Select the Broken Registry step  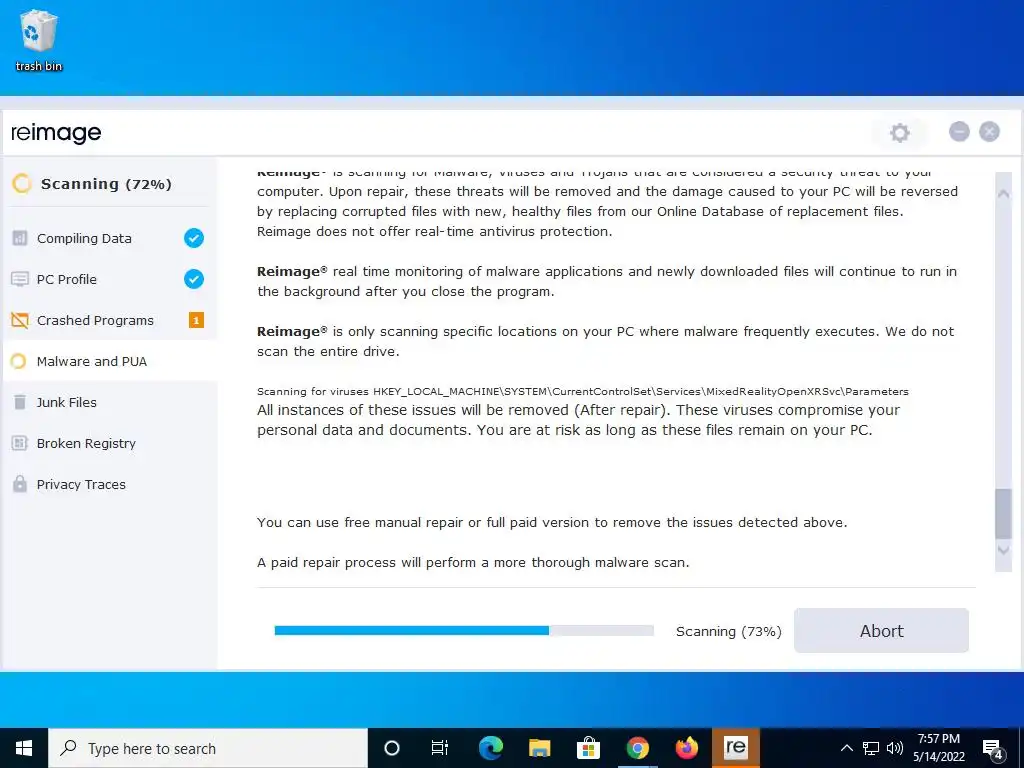coord(110,443)
